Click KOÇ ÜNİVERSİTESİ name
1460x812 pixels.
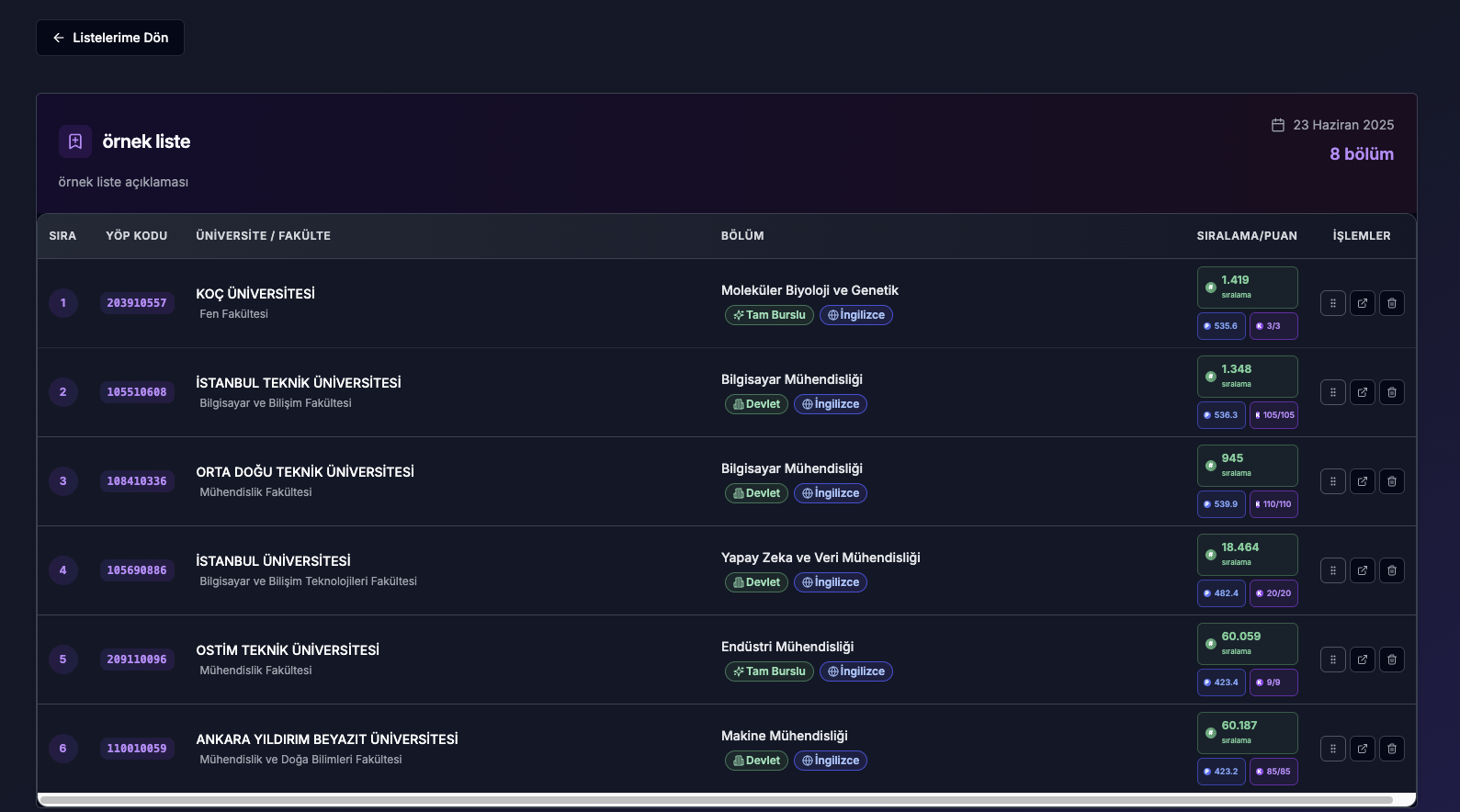tap(255, 294)
